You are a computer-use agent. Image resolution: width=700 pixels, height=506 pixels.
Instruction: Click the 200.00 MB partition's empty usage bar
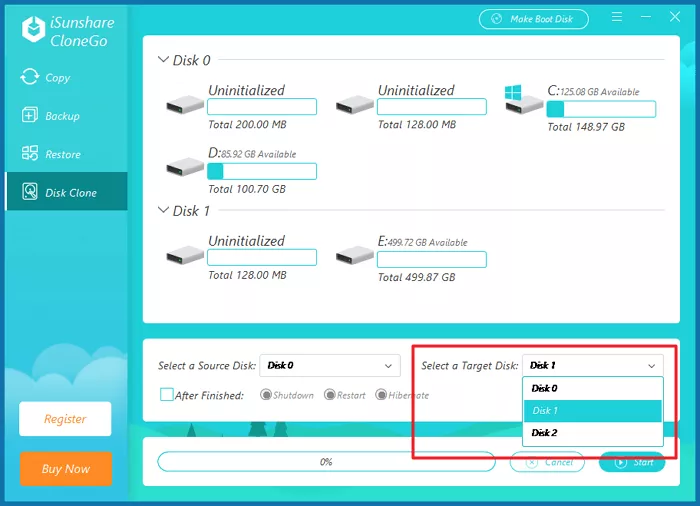click(x=262, y=107)
